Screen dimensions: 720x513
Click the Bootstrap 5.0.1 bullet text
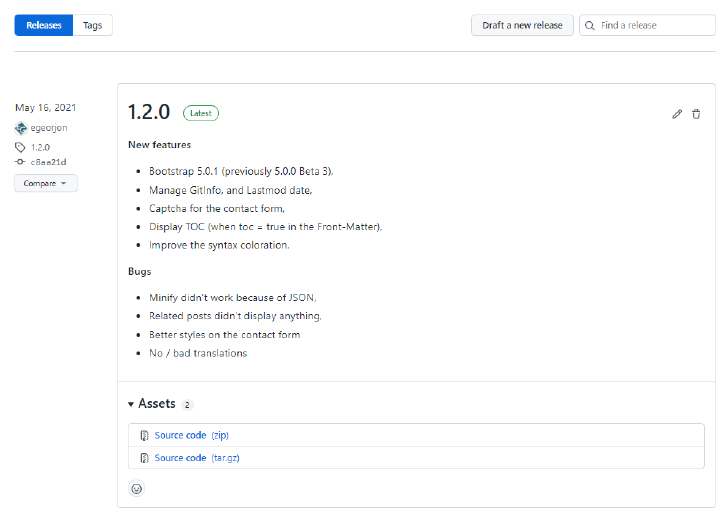[x=241, y=171]
